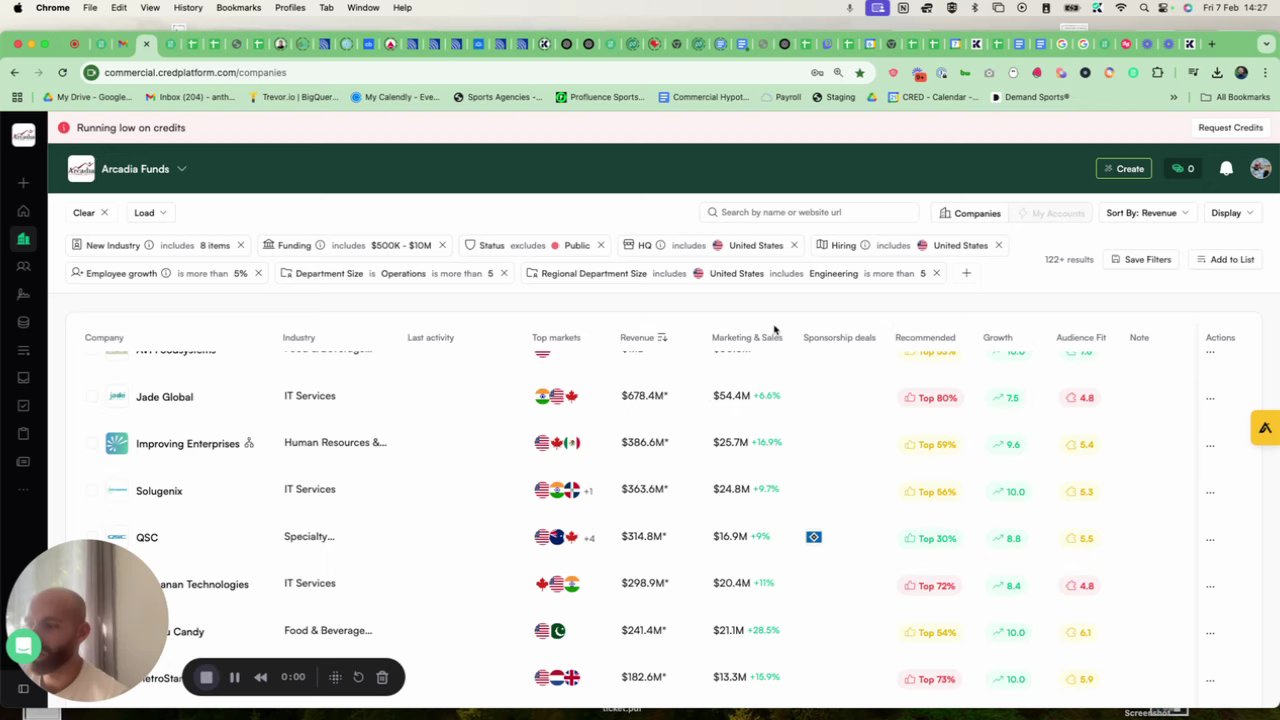The image size is (1280, 720).
Task: Tick the Solugenix row checkbox
Action: [x=92, y=490]
